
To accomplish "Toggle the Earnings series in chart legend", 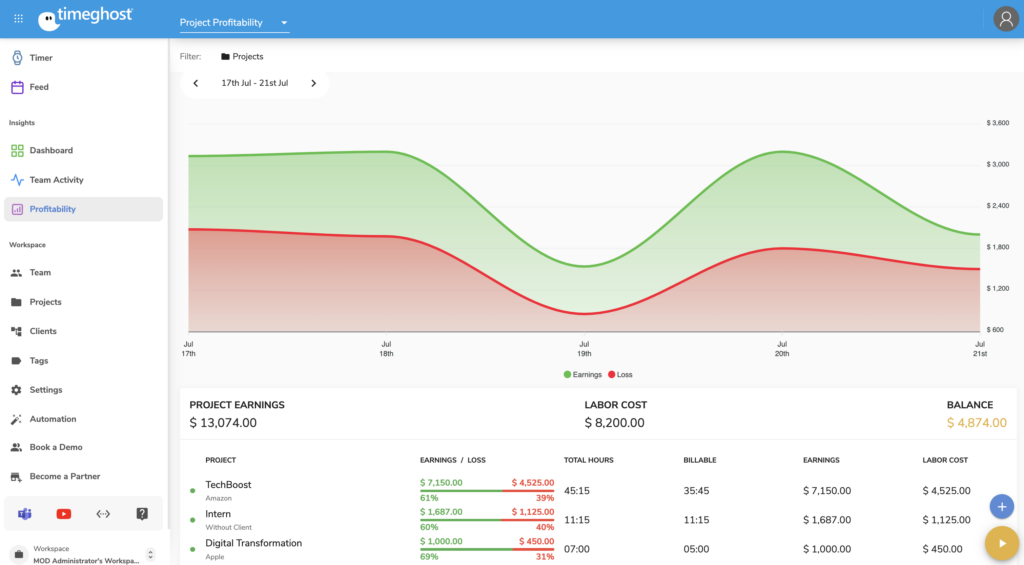I will pyautogui.click(x=582, y=375).
